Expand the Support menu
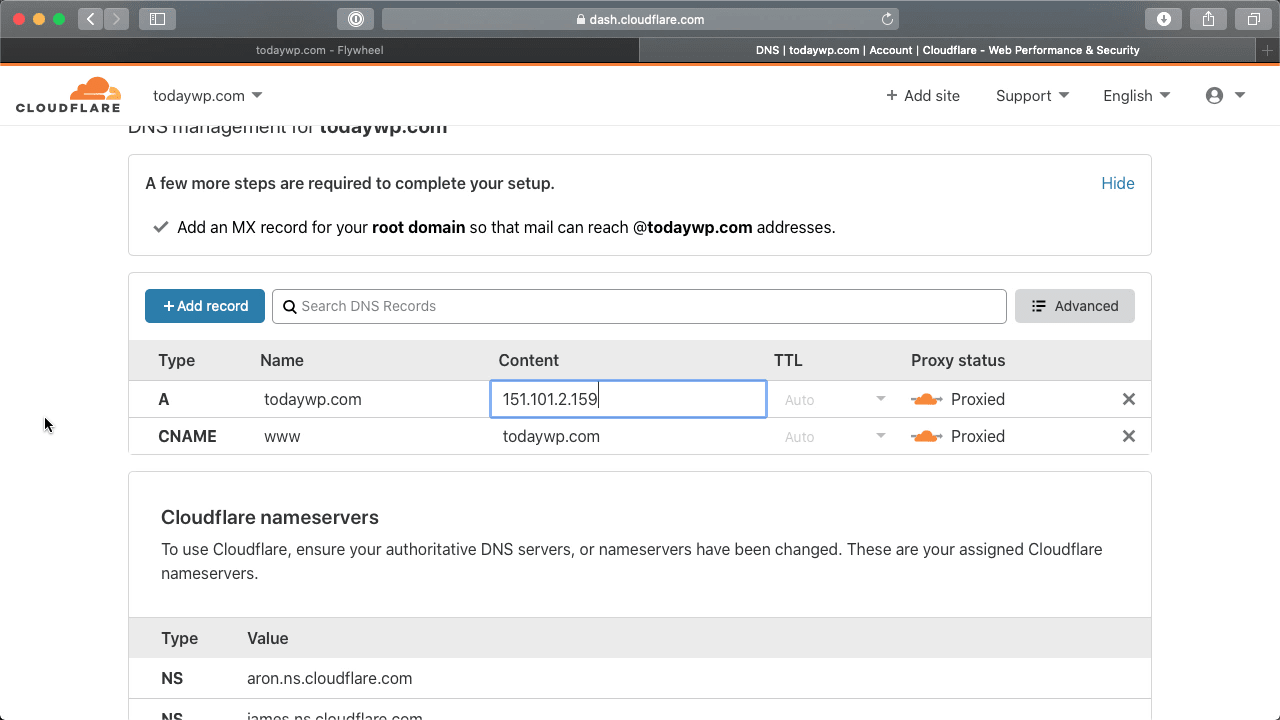The image size is (1280, 720). point(1032,96)
